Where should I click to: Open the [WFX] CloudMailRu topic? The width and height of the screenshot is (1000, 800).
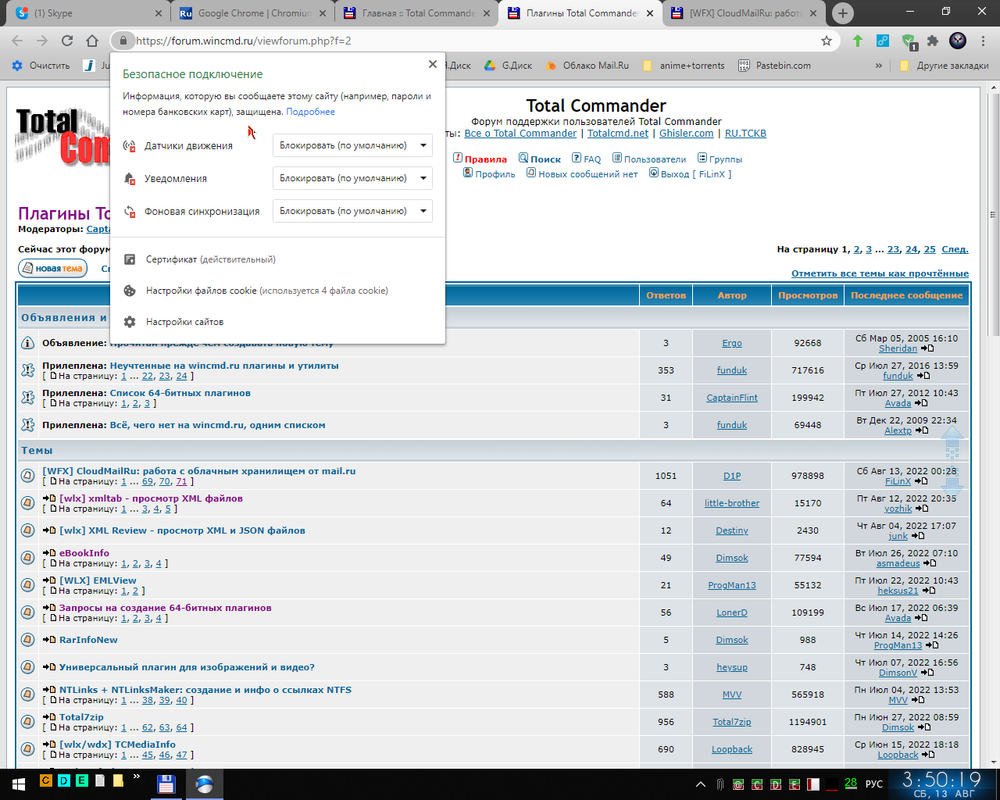coord(199,471)
